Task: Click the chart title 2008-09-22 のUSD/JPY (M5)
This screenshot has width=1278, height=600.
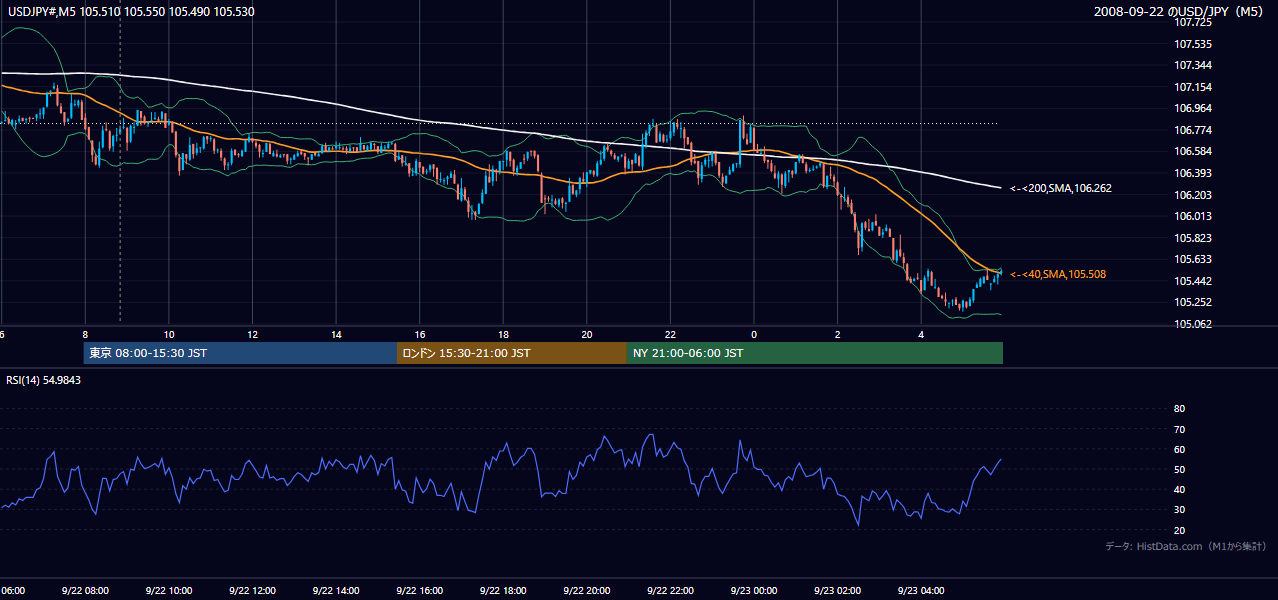Action: (1180, 12)
